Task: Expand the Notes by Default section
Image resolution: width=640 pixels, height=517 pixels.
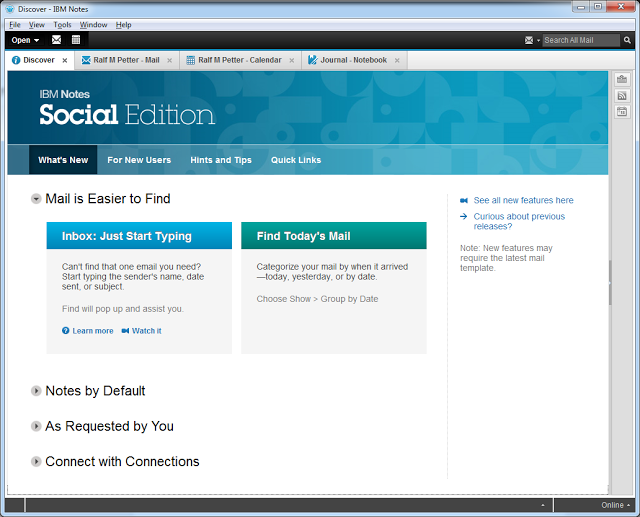Action: pyautogui.click(x=36, y=391)
